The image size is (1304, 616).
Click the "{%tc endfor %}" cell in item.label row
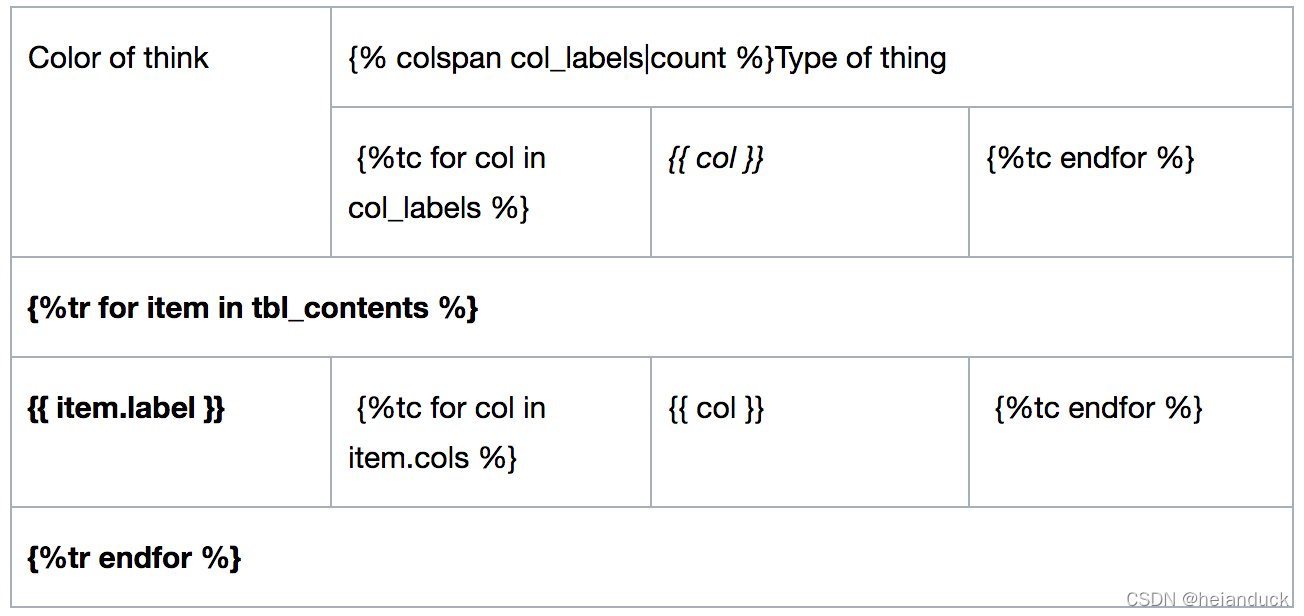click(x=1131, y=432)
